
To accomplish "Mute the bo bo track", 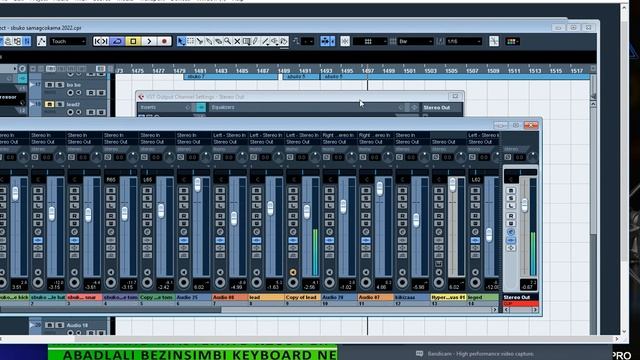I will coord(49,85).
